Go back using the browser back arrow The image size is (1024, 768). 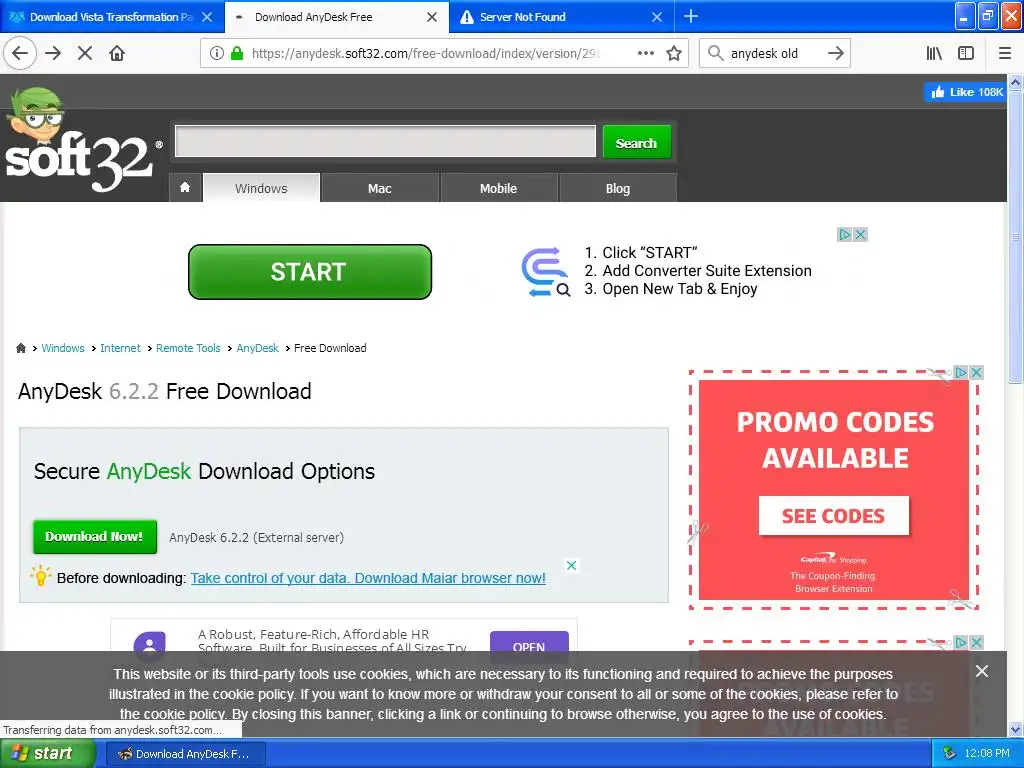(x=20, y=53)
